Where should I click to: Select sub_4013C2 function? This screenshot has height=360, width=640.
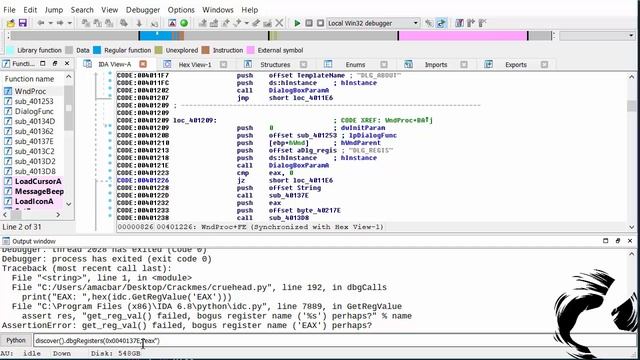pos(35,151)
